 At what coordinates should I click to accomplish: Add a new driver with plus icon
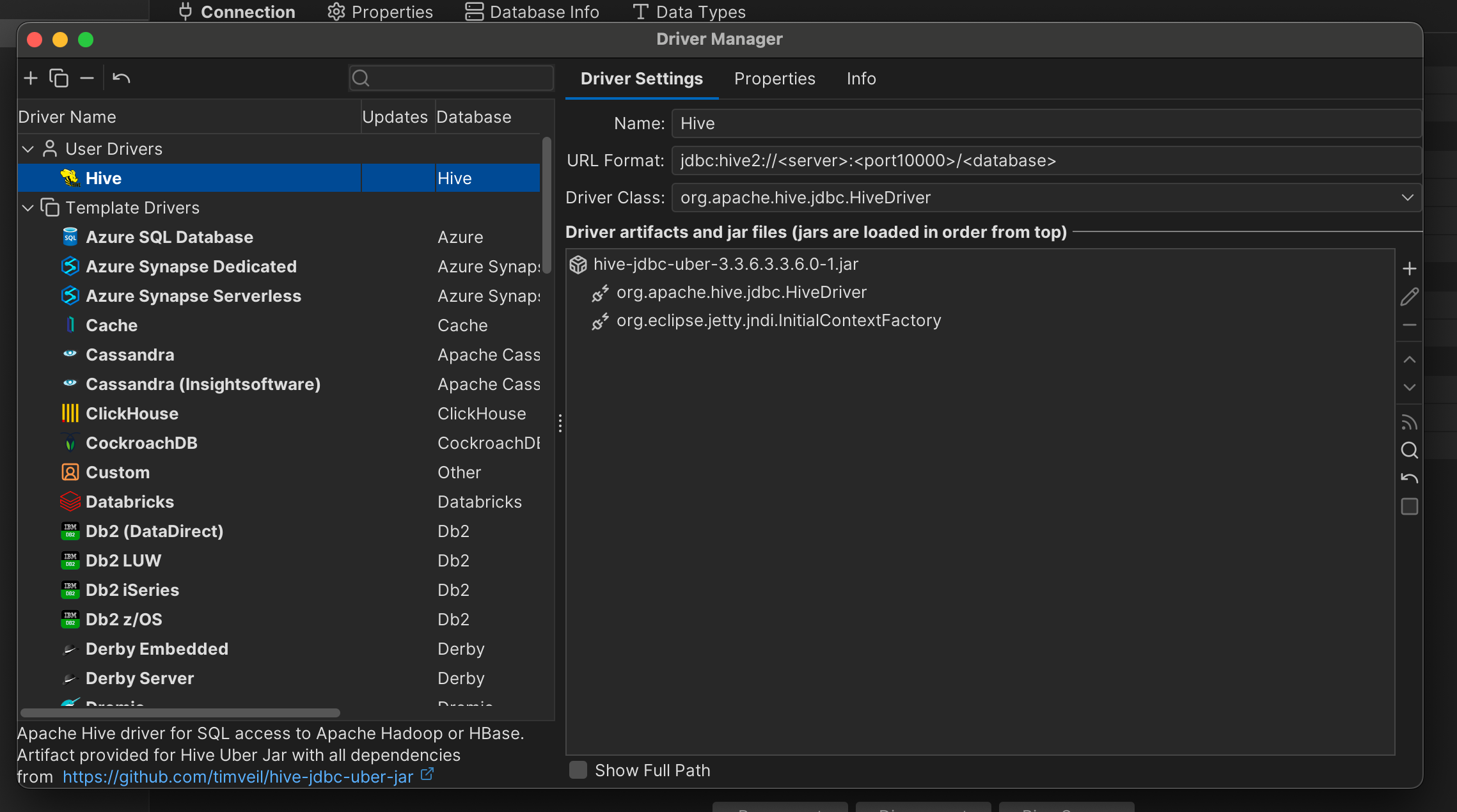click(31, 78)
